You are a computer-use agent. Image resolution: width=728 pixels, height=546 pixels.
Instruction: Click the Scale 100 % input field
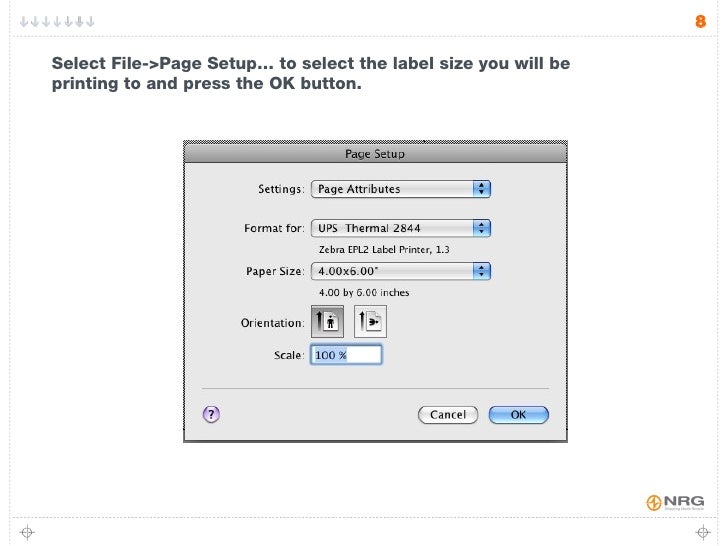tap(346, 355)
